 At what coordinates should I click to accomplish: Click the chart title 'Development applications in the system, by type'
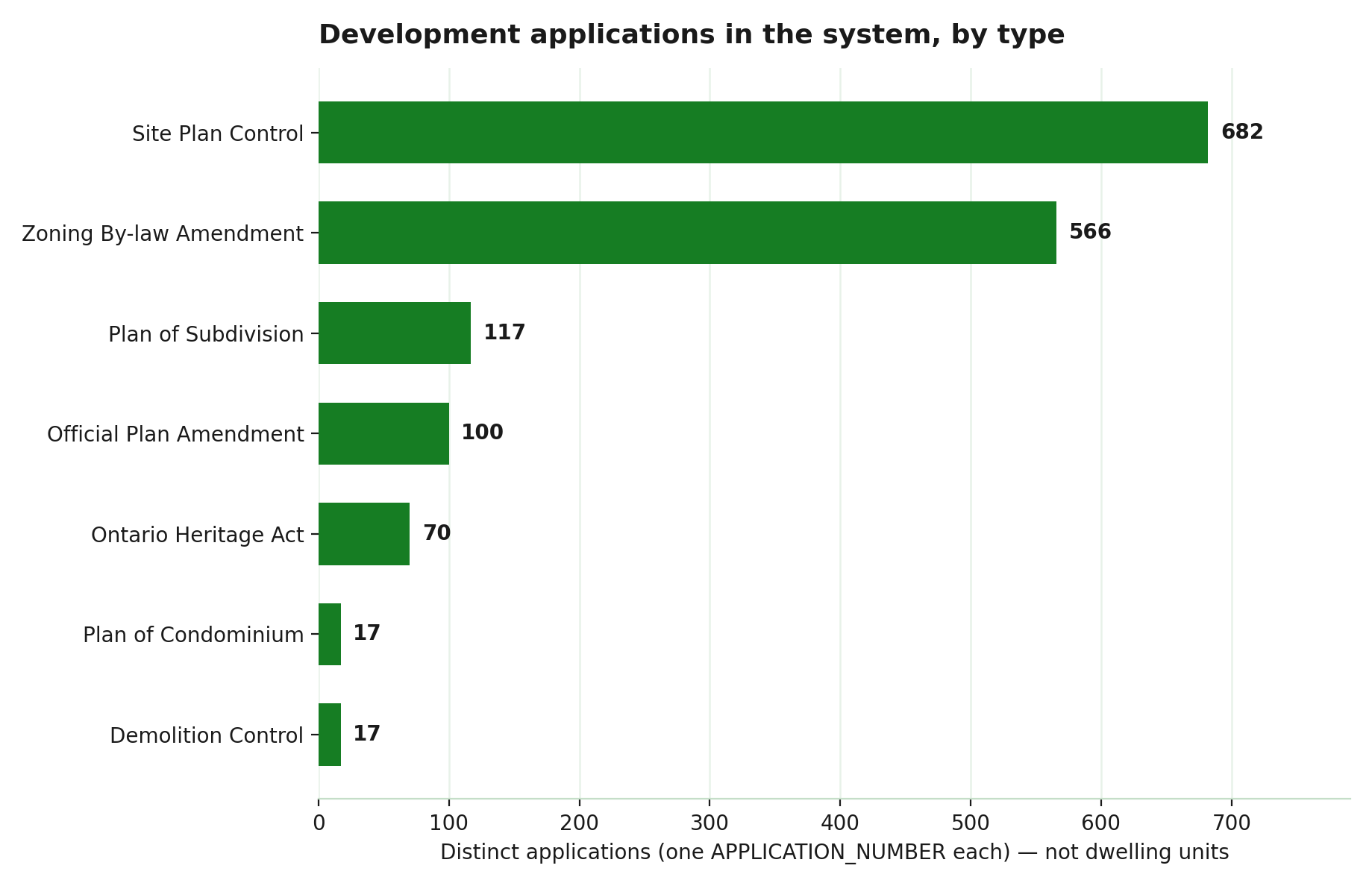692,35
